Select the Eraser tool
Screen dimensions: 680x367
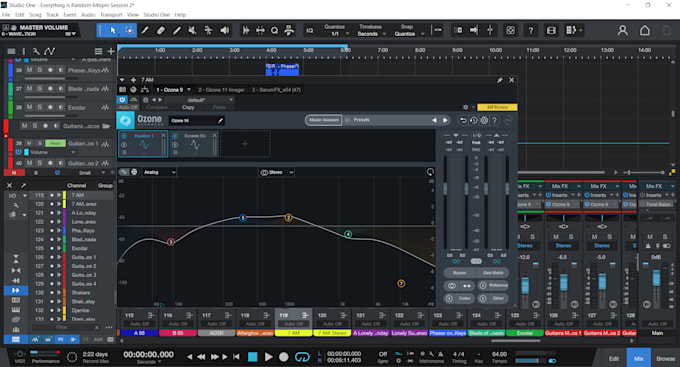coord(161,30)
